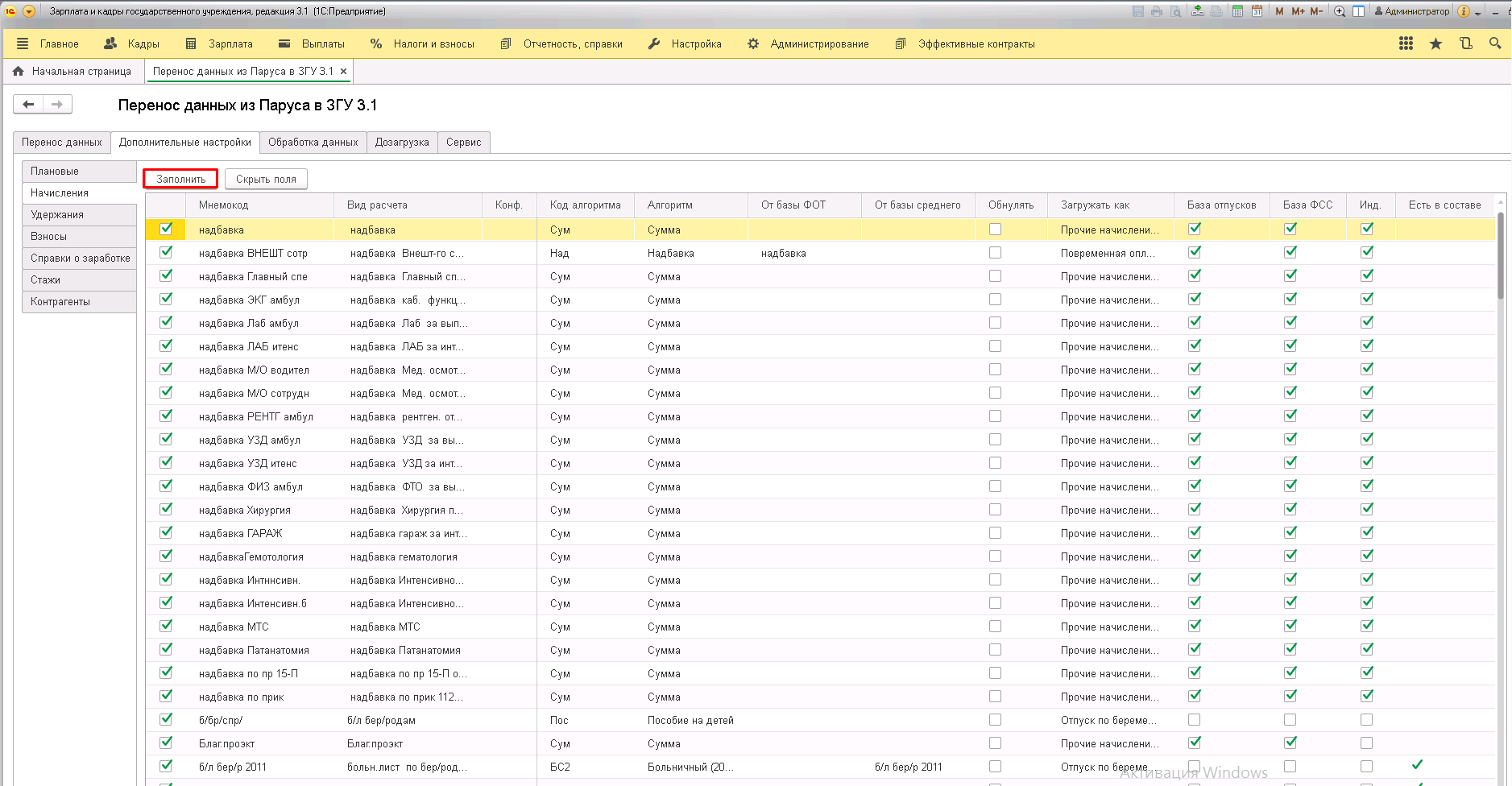
Task: Expand the info dropdown arrow in title bar
Action: (x=1478, y=13)
